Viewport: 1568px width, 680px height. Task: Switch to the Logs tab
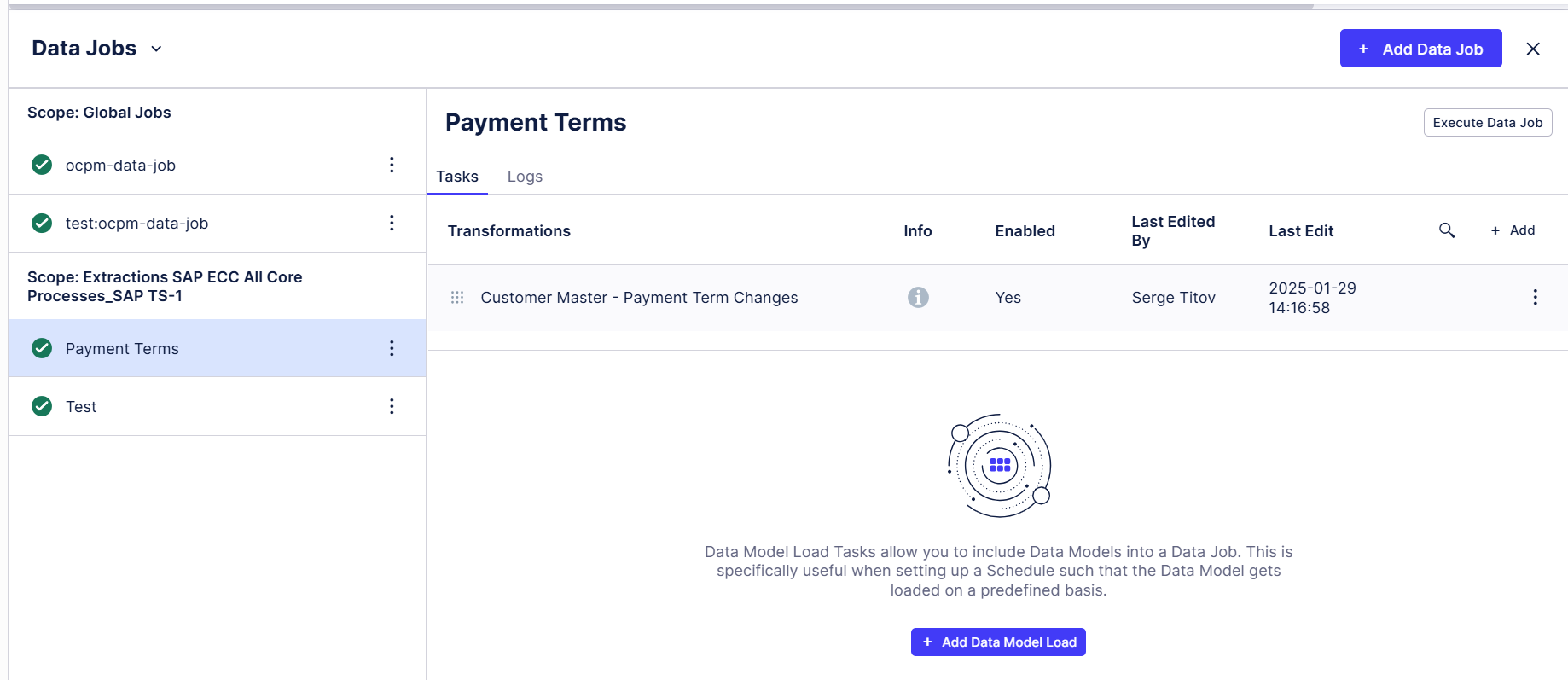(x=525, y=177)
